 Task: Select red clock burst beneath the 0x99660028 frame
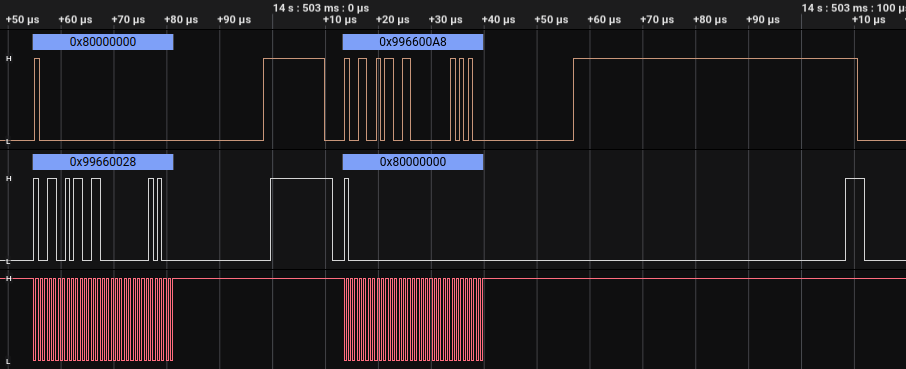click(x=103, y=319)
